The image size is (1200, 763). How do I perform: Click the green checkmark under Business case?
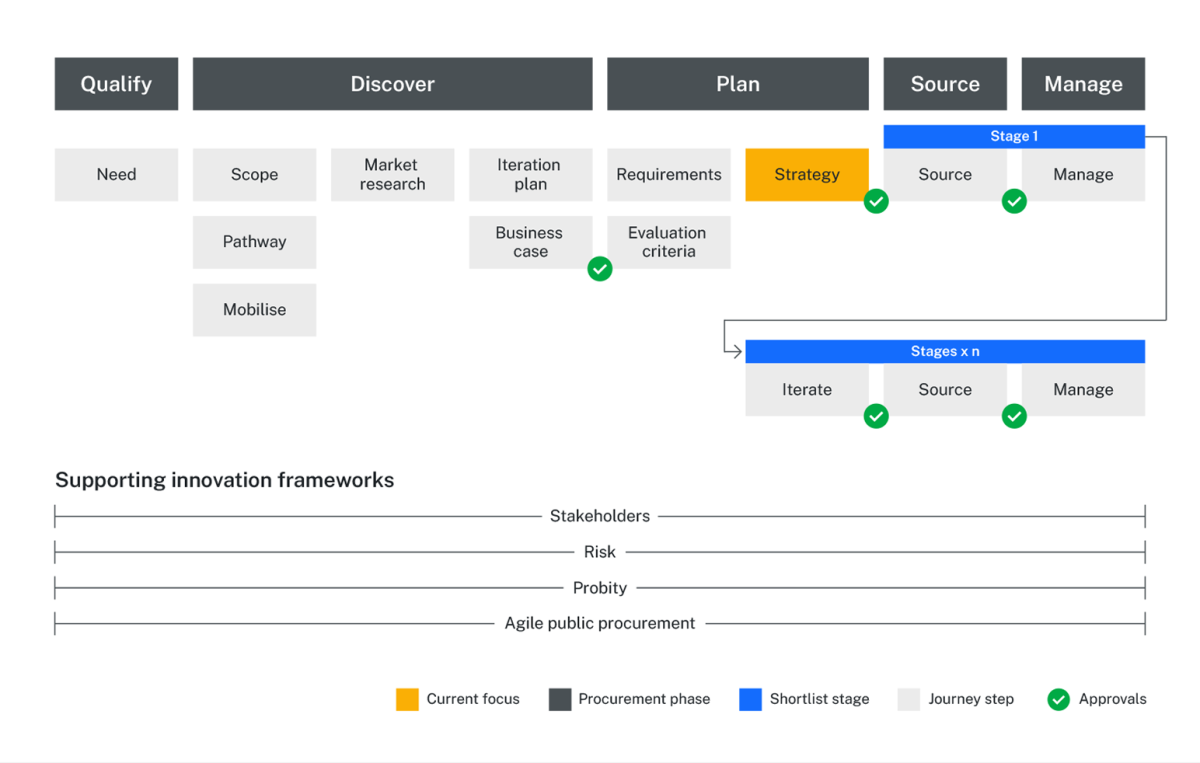(x=600, y=269)
